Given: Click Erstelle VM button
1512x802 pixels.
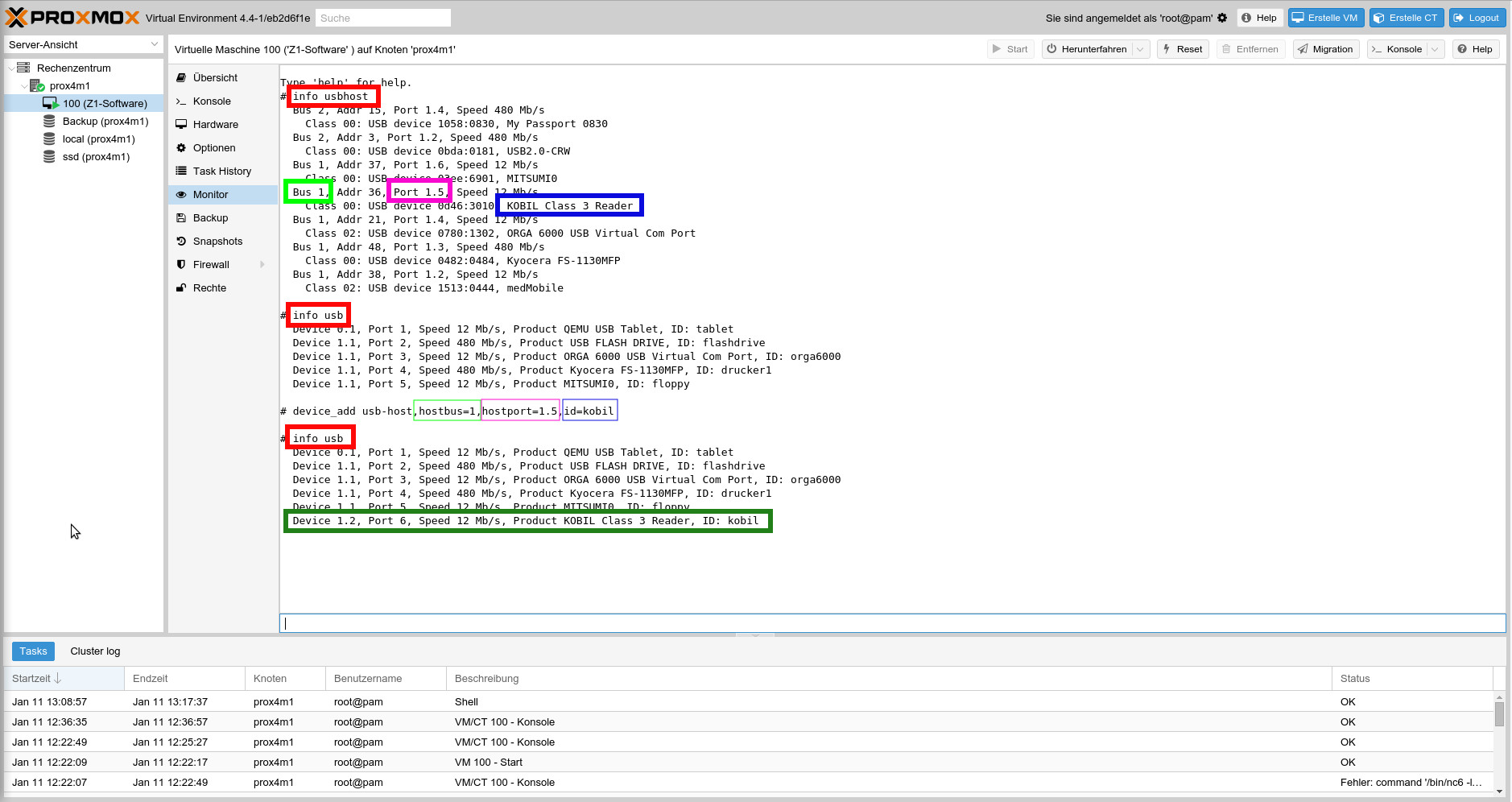Looking at the screenshot, I should [x=1325, y=18].
